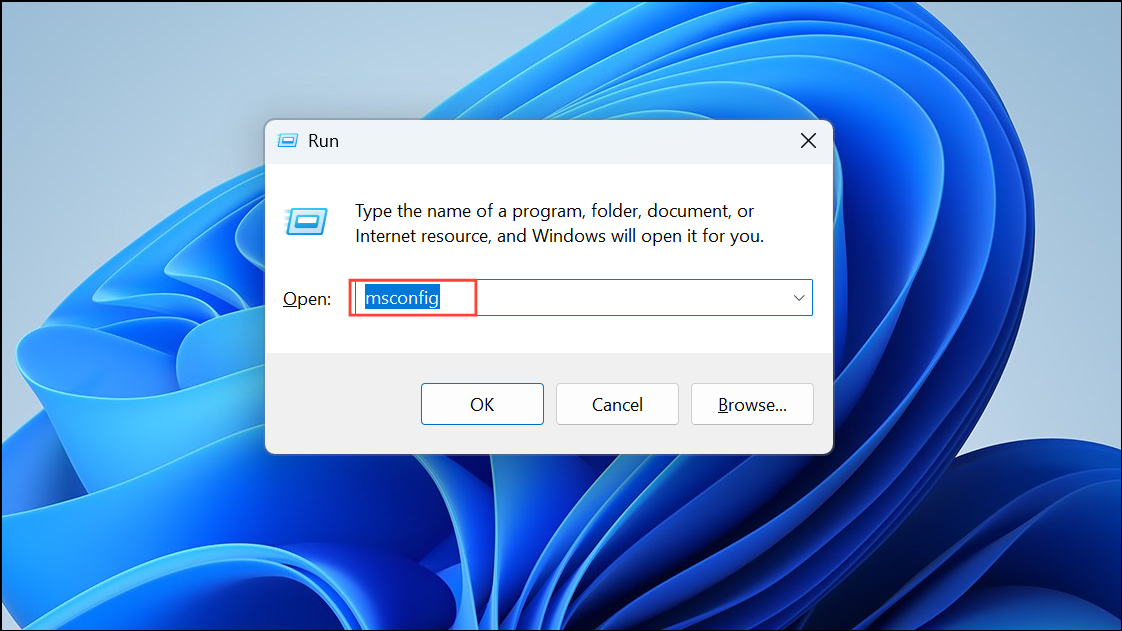The width and height of the screenshot is (1122, 631).
Task: Click the 'Type the name of a program' description
Action: [560, 223]
